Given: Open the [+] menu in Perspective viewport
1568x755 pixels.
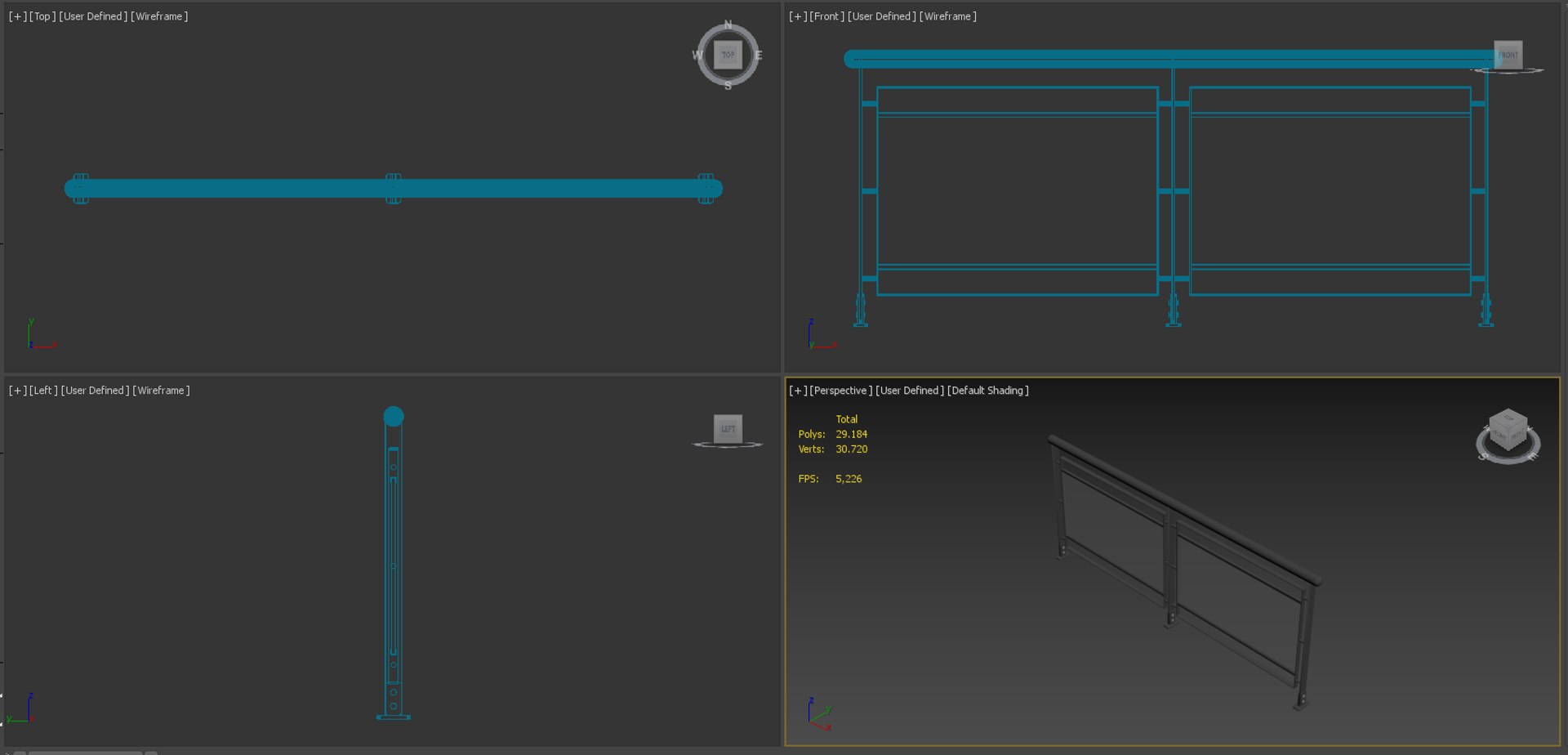Looking at the screenshot, I should [798, 391].
